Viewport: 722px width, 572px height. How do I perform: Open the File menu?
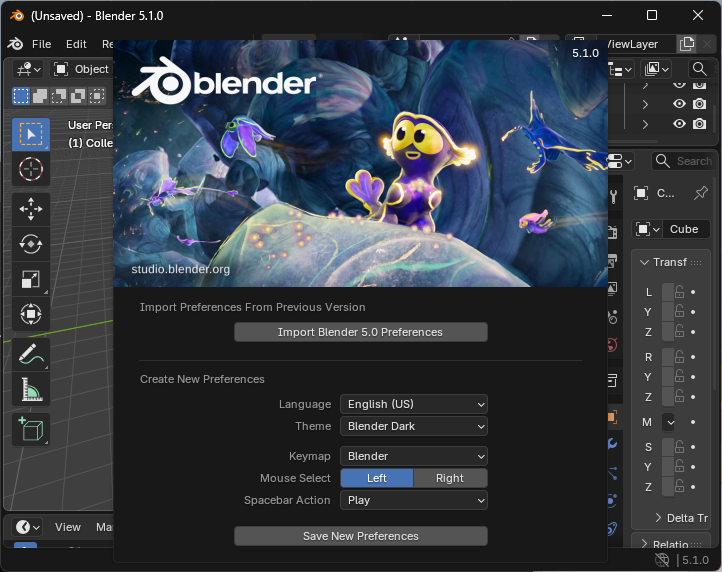click(41, 44)
